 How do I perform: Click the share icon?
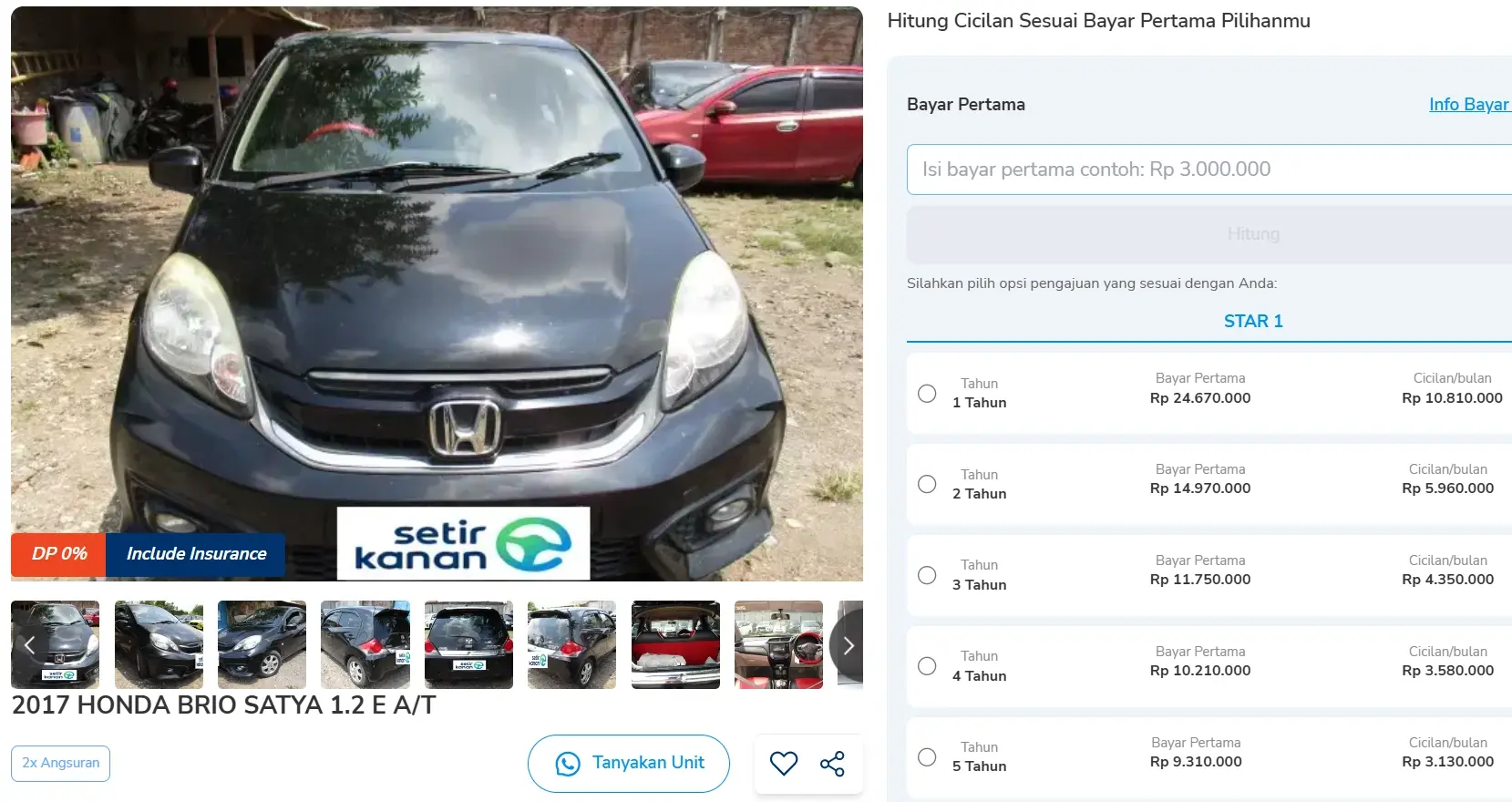832,764
